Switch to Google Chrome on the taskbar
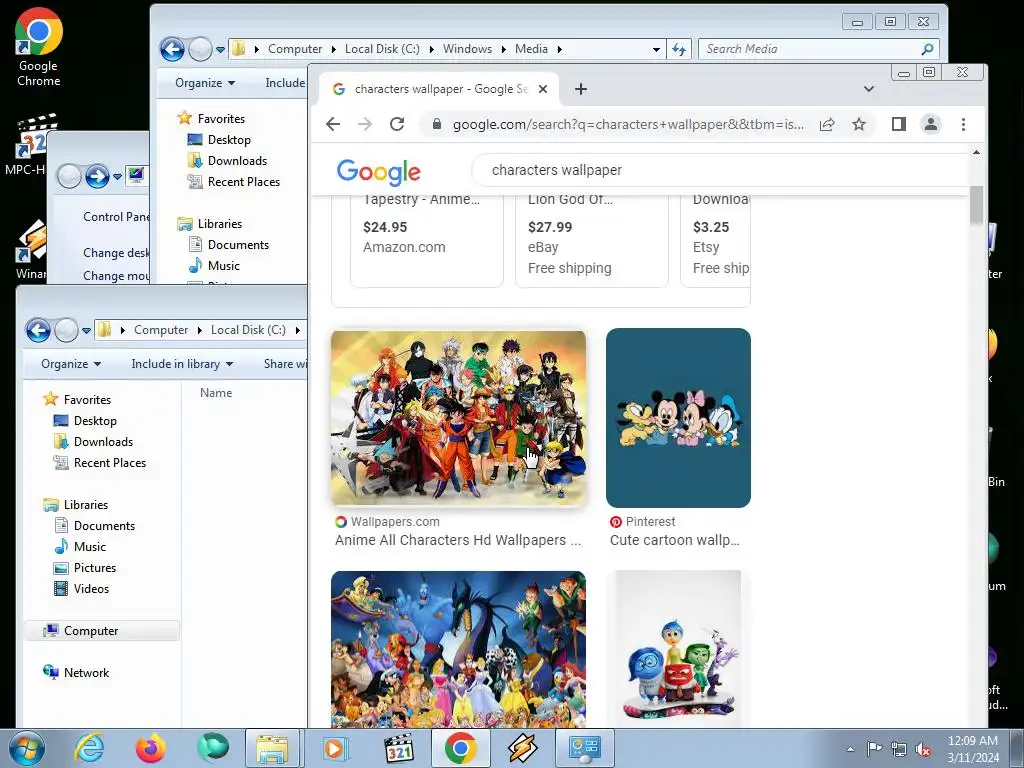This screenshot has height=768, width=1024. 460,748
